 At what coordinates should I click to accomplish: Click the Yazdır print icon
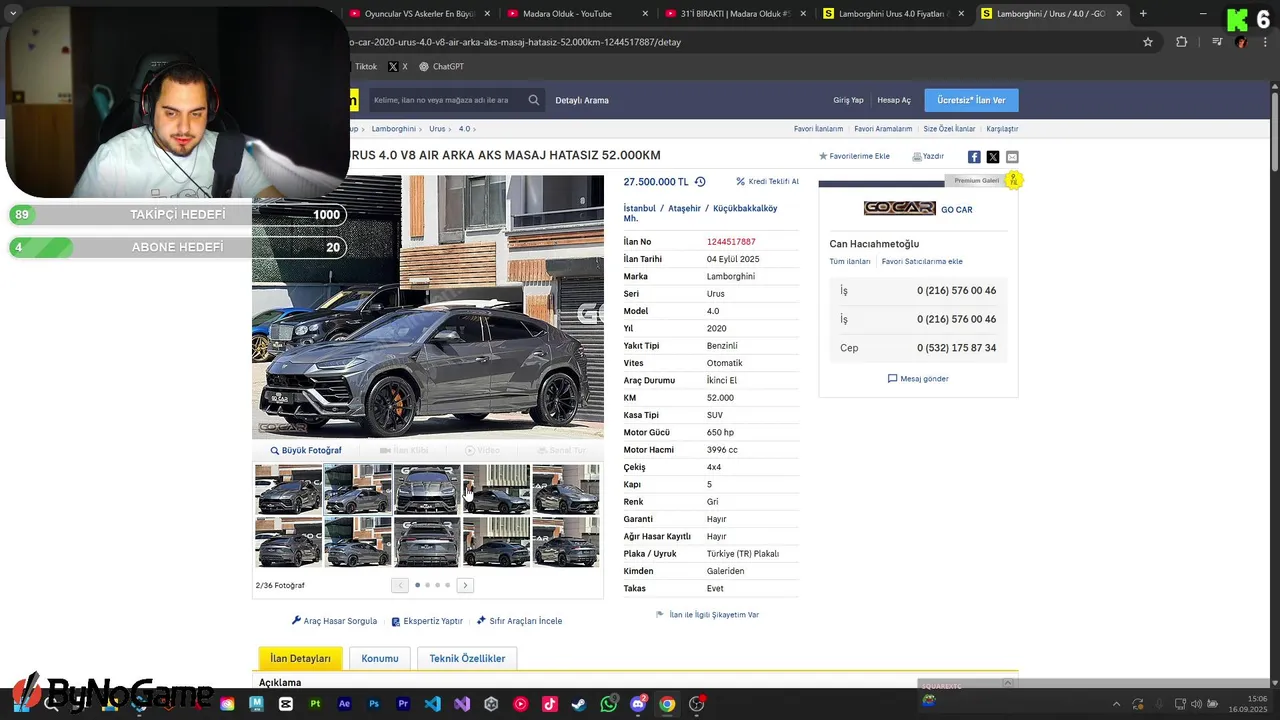click(x=928, y=156)
